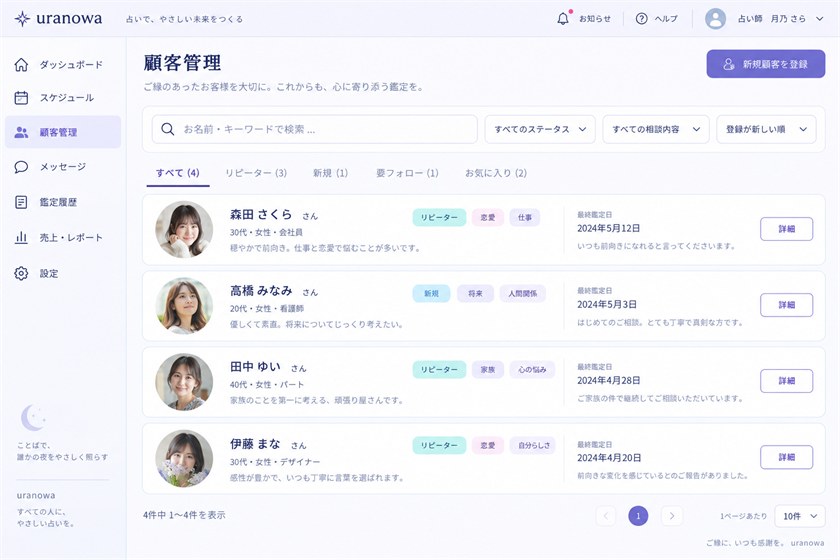Open スケジュール in the sidebar
The height and width of the screenshot is (560, 840).
coord(63,98)
